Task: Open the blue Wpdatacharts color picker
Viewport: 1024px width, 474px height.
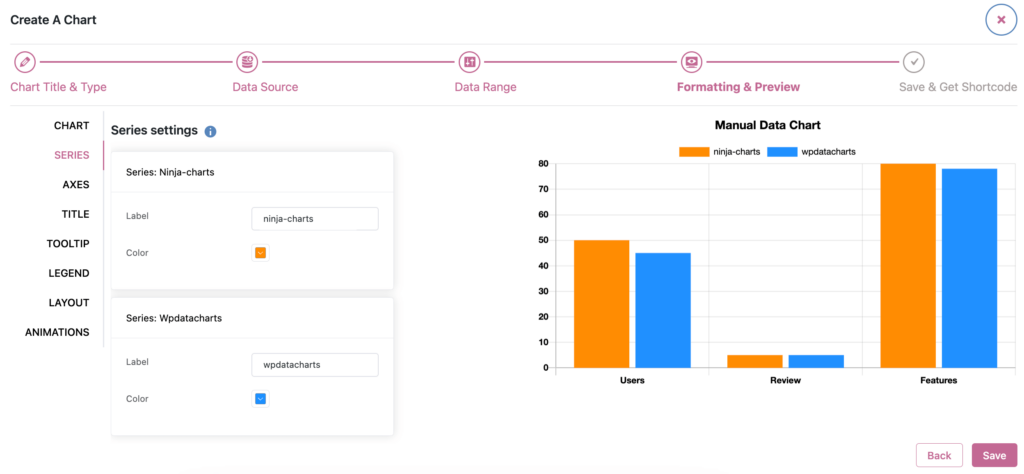Action: (x=261, y=399)
